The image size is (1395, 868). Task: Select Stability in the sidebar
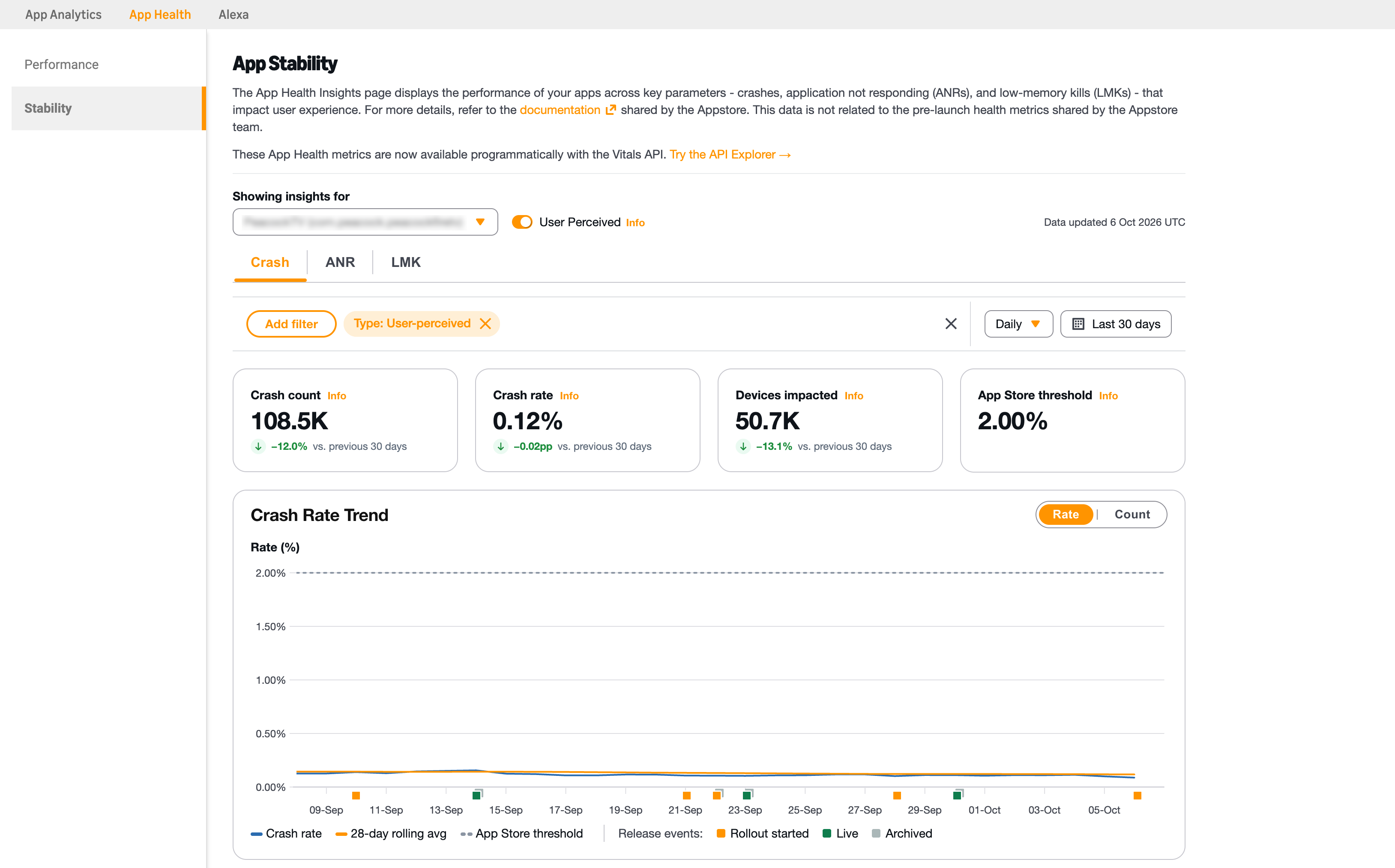click(108, 108)
